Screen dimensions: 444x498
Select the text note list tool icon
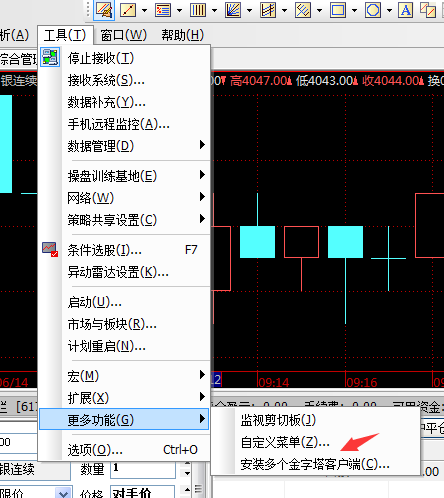[x=163, y=10]
